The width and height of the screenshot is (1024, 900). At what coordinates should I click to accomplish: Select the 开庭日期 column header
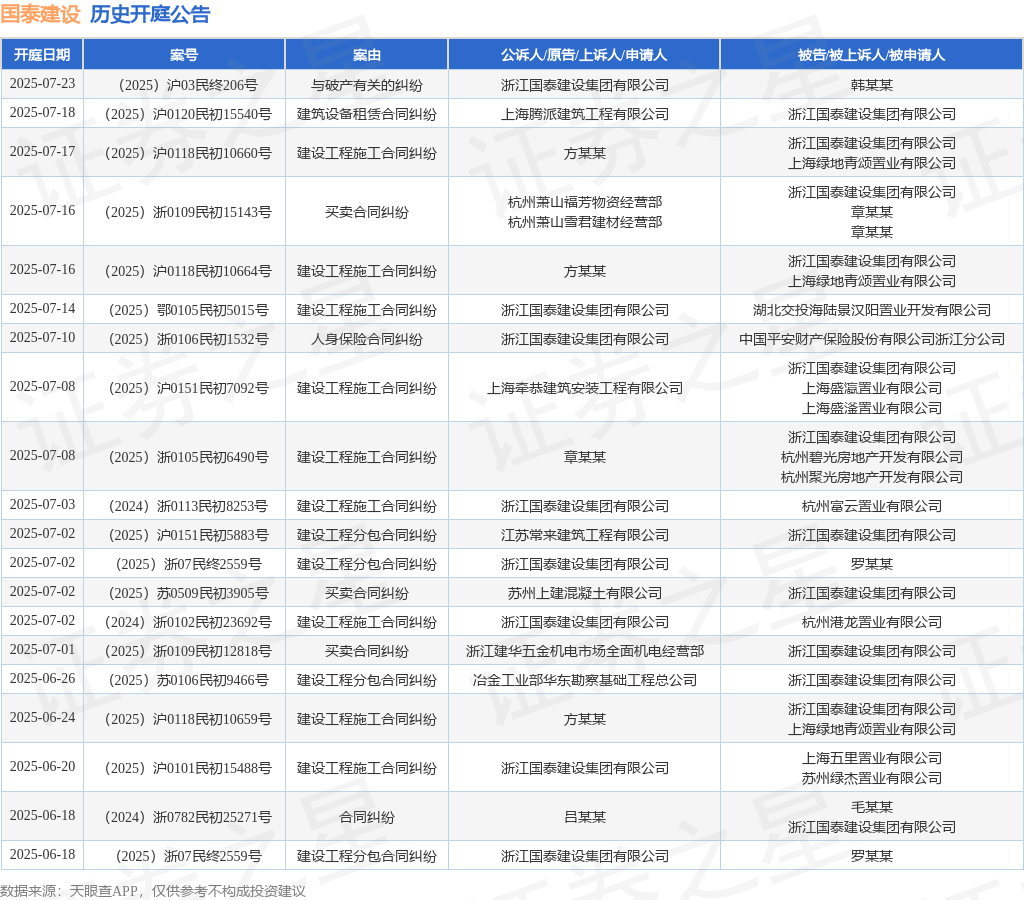(x=42, y=55)
